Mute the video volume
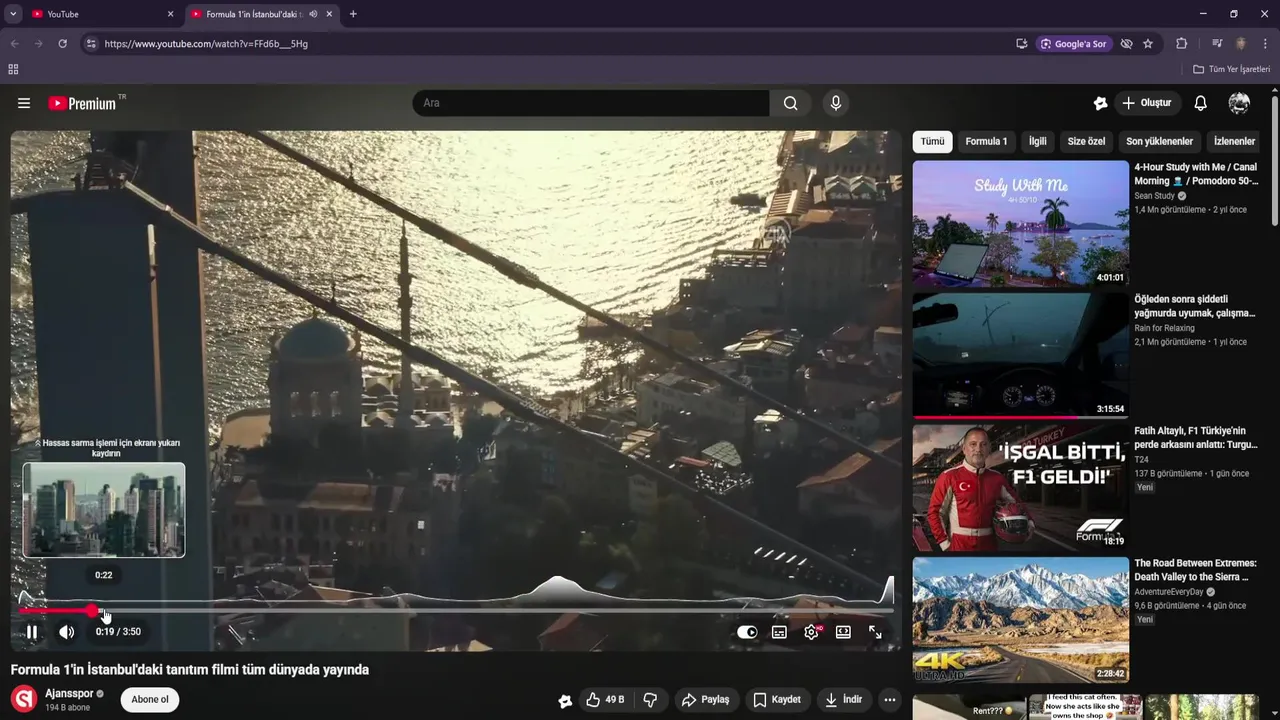The height and width of the screenshot is (720, 1280). (67, 632)
